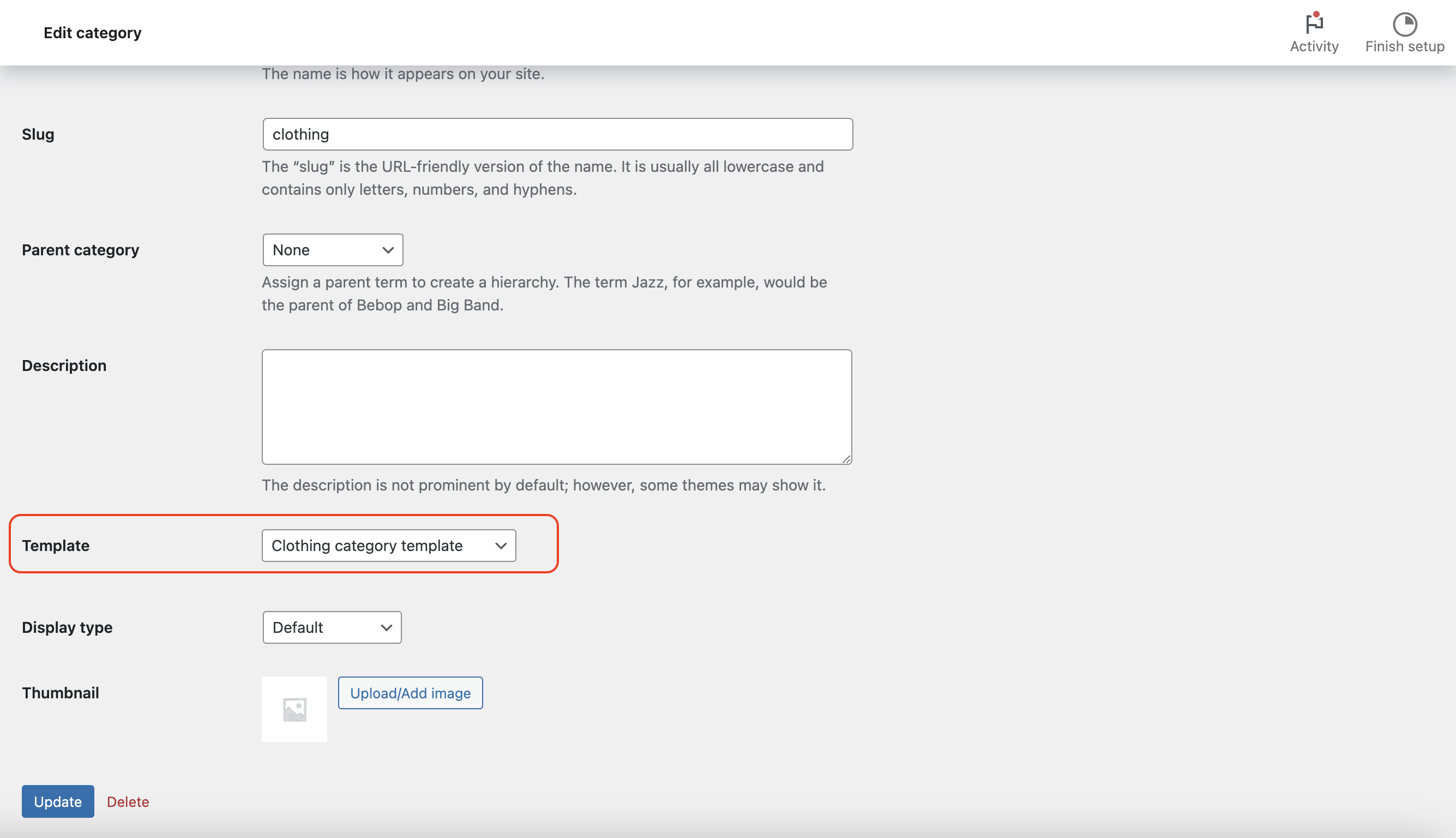The width and height of the screenshot is (1456, 838).
Task: Click the red Delete link
Action: pos(128,801)
